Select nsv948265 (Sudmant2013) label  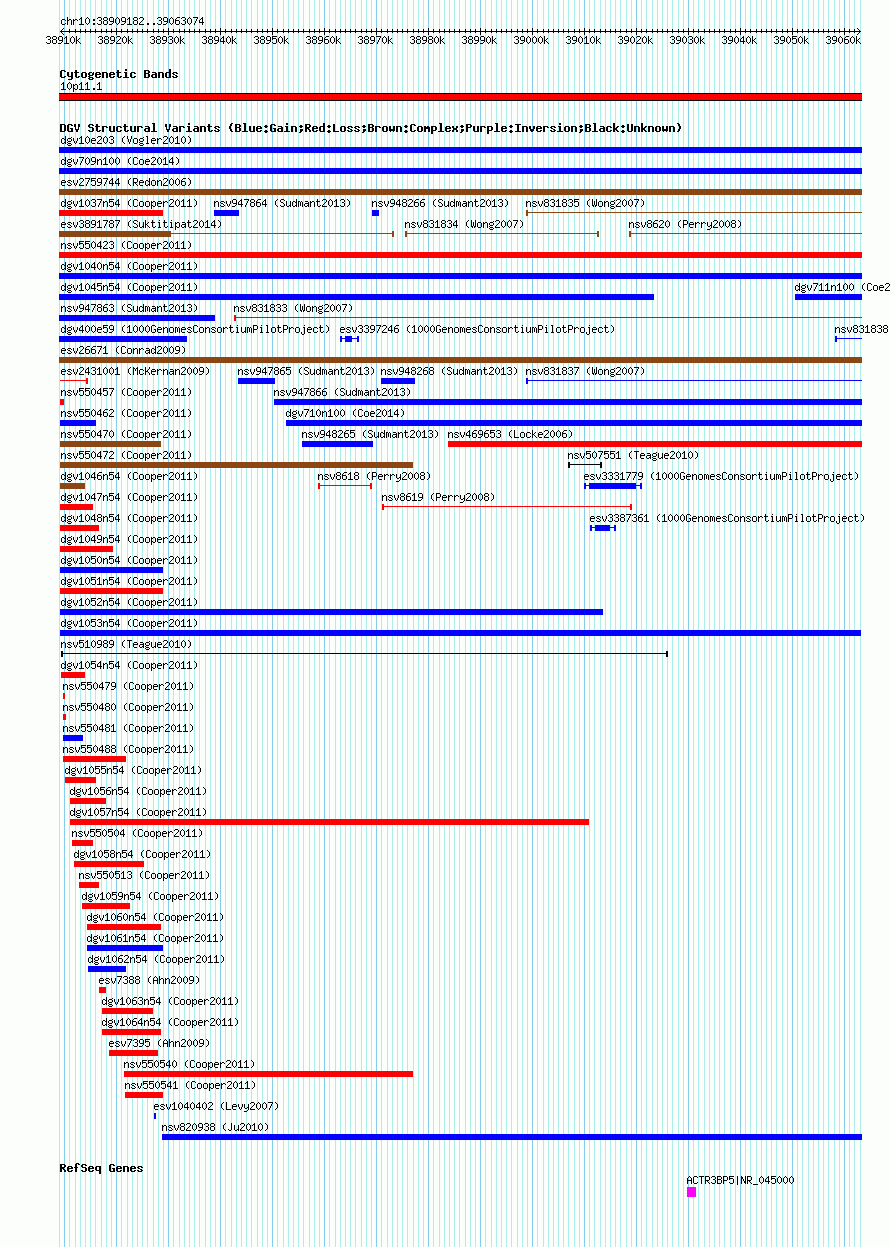click(x=371, y=434)
